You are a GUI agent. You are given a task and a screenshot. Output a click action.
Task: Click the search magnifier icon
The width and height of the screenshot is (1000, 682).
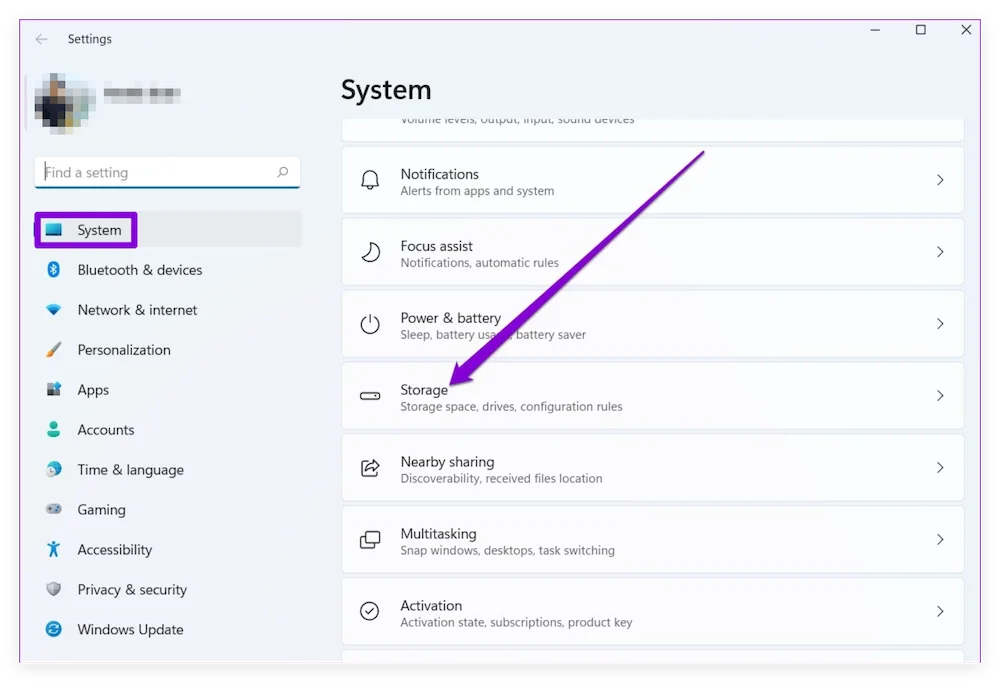tap(283, 172)
